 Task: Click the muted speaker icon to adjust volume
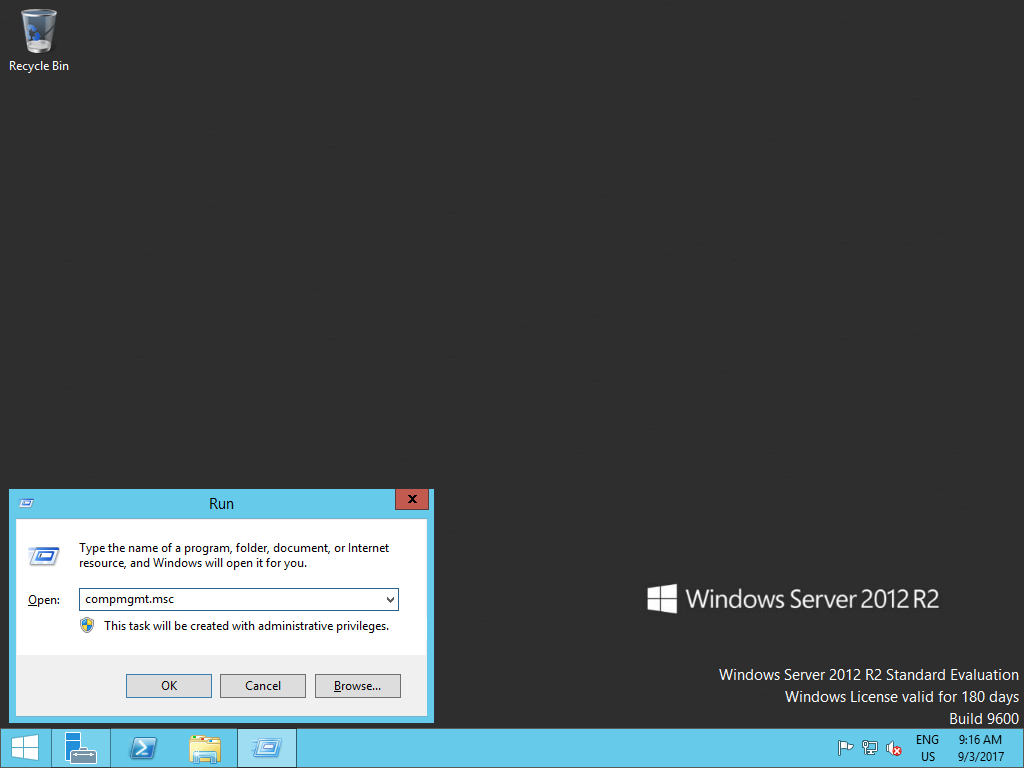(893, 749)
